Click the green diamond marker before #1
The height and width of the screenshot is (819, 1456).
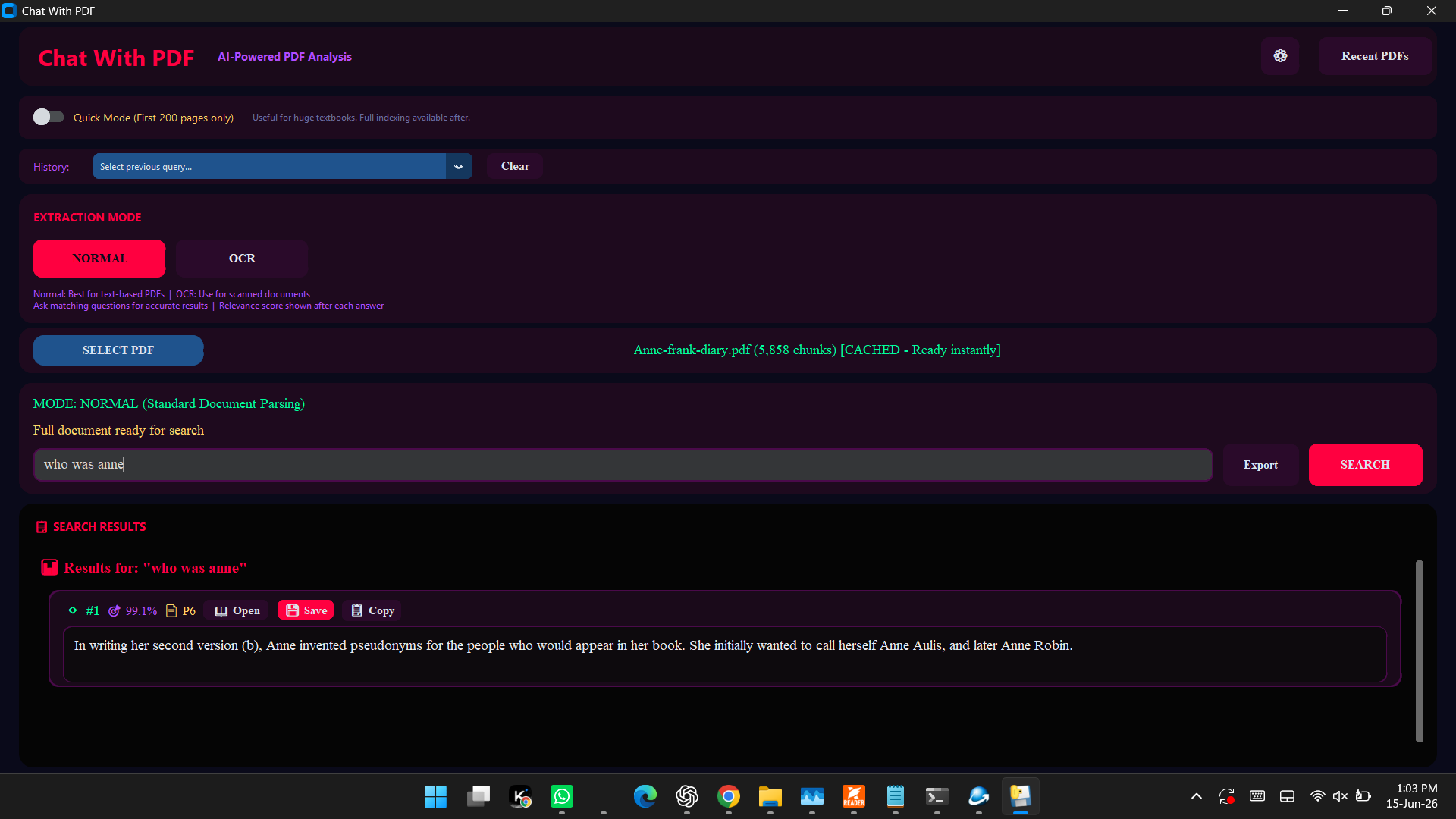click(x=73, y=610)
